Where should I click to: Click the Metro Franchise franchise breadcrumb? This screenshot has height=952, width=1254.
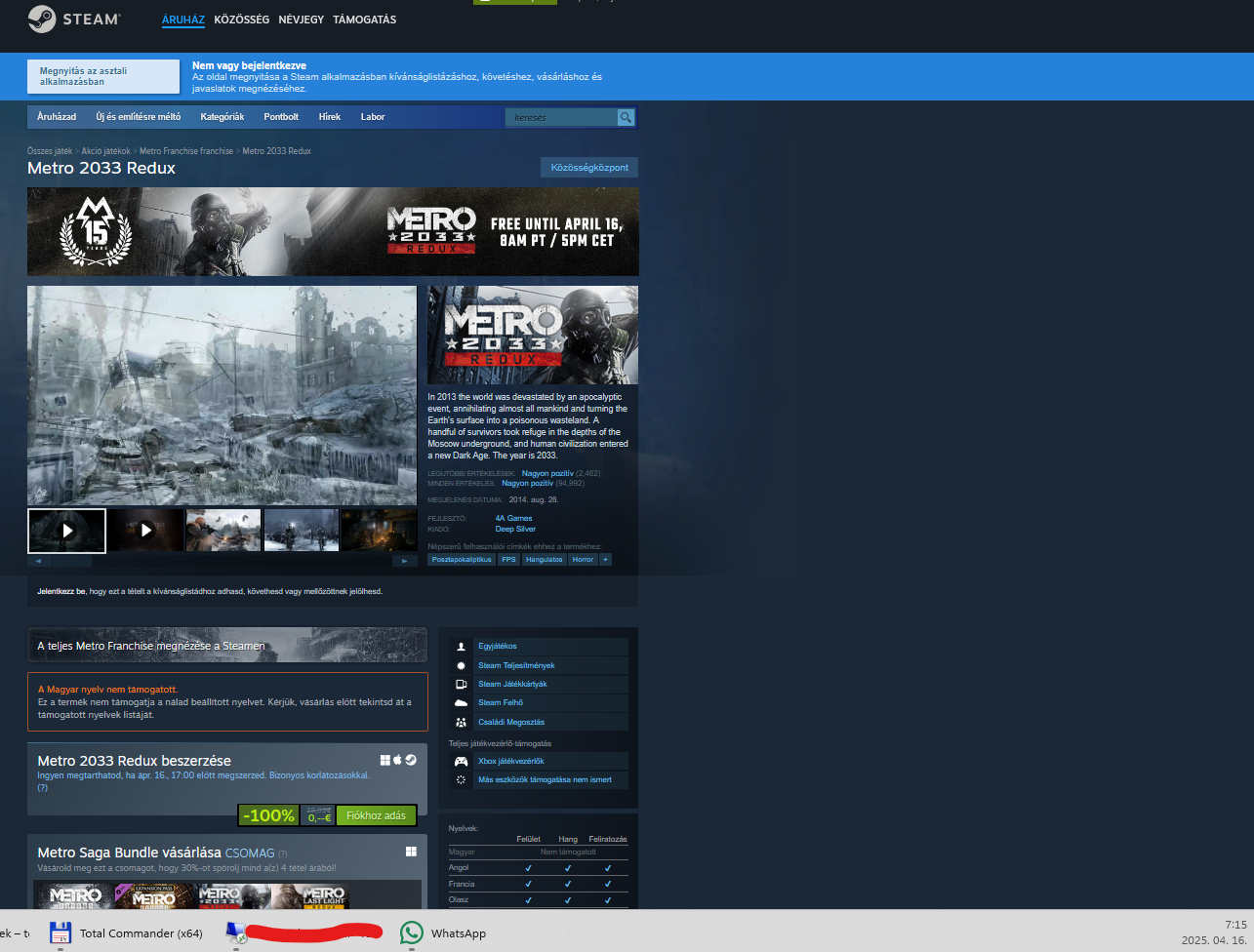point(186,151)
